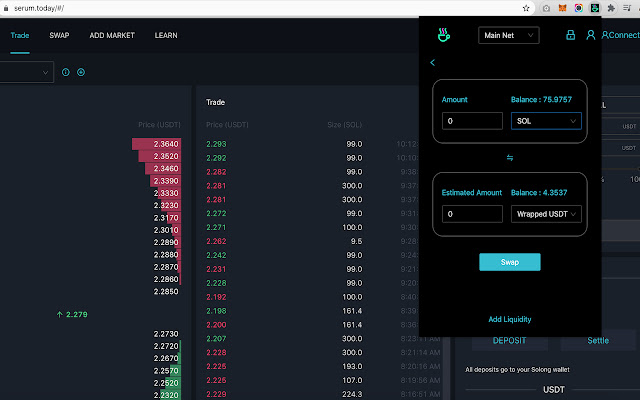Click the Swap button

[x=510, y=262]
